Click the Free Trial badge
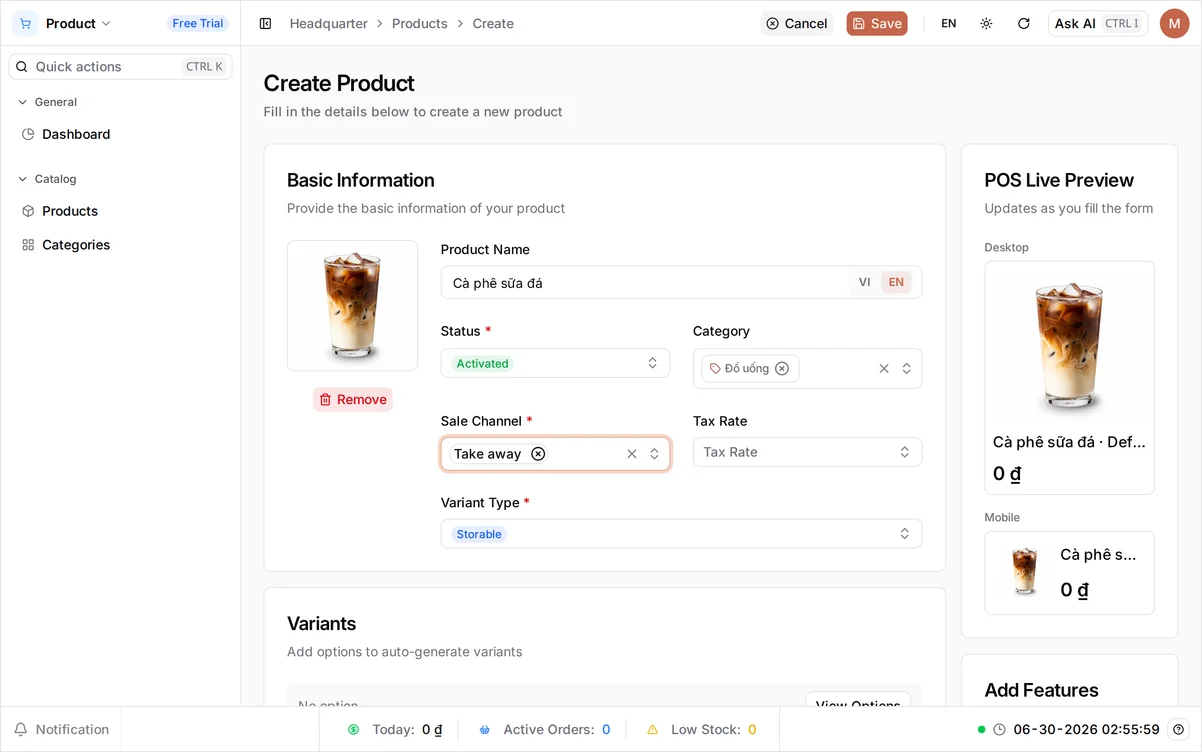The height and width of the screenshot is (752, 1202). [x=198, y=23]
